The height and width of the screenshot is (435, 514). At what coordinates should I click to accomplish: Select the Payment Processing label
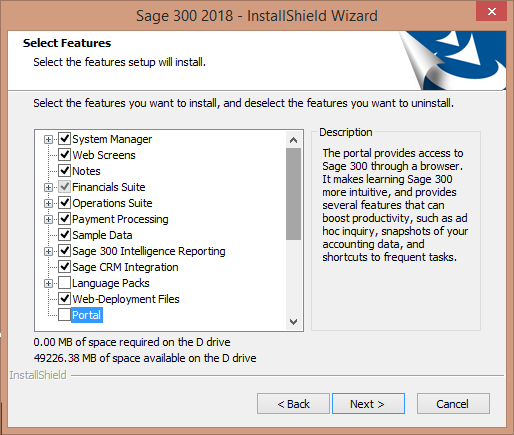tap(120, 219)
